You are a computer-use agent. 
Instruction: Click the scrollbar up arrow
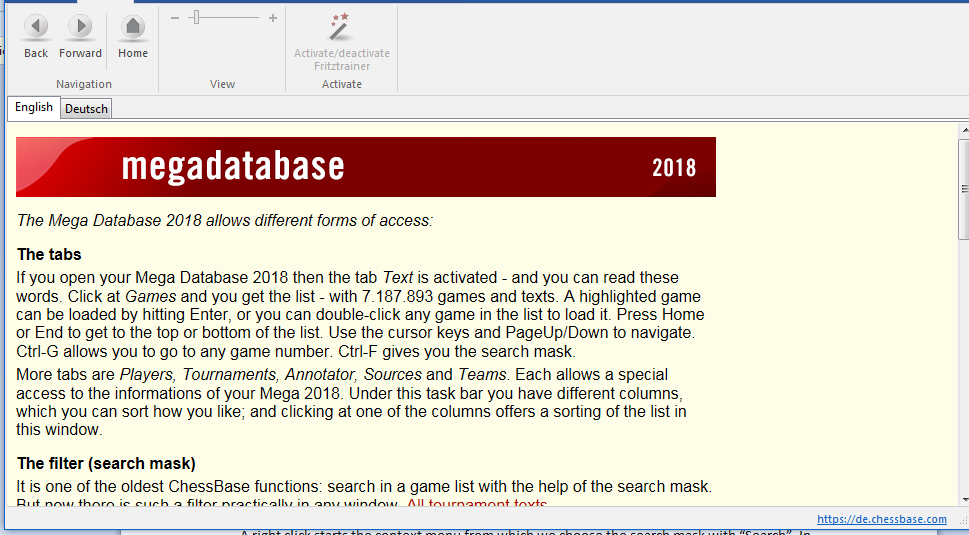(x=964, y=130)
